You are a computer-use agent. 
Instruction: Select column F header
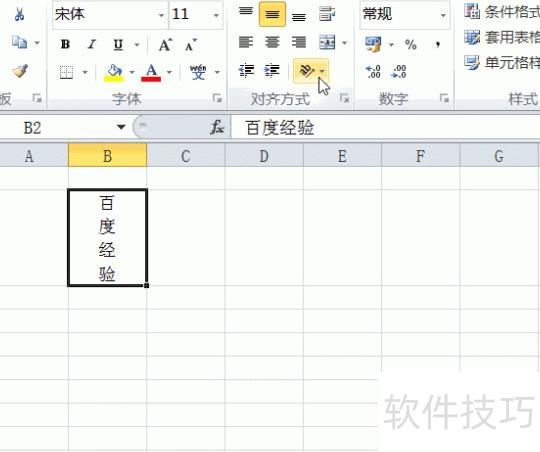(x=420, y=156)
